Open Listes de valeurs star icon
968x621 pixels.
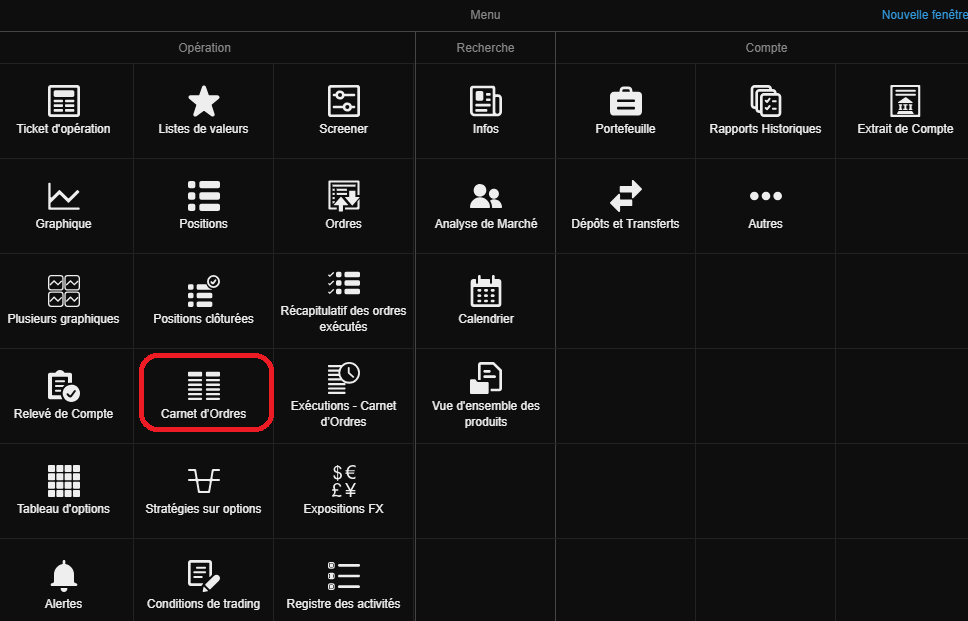pyautogui.click(x=204, y=102)
